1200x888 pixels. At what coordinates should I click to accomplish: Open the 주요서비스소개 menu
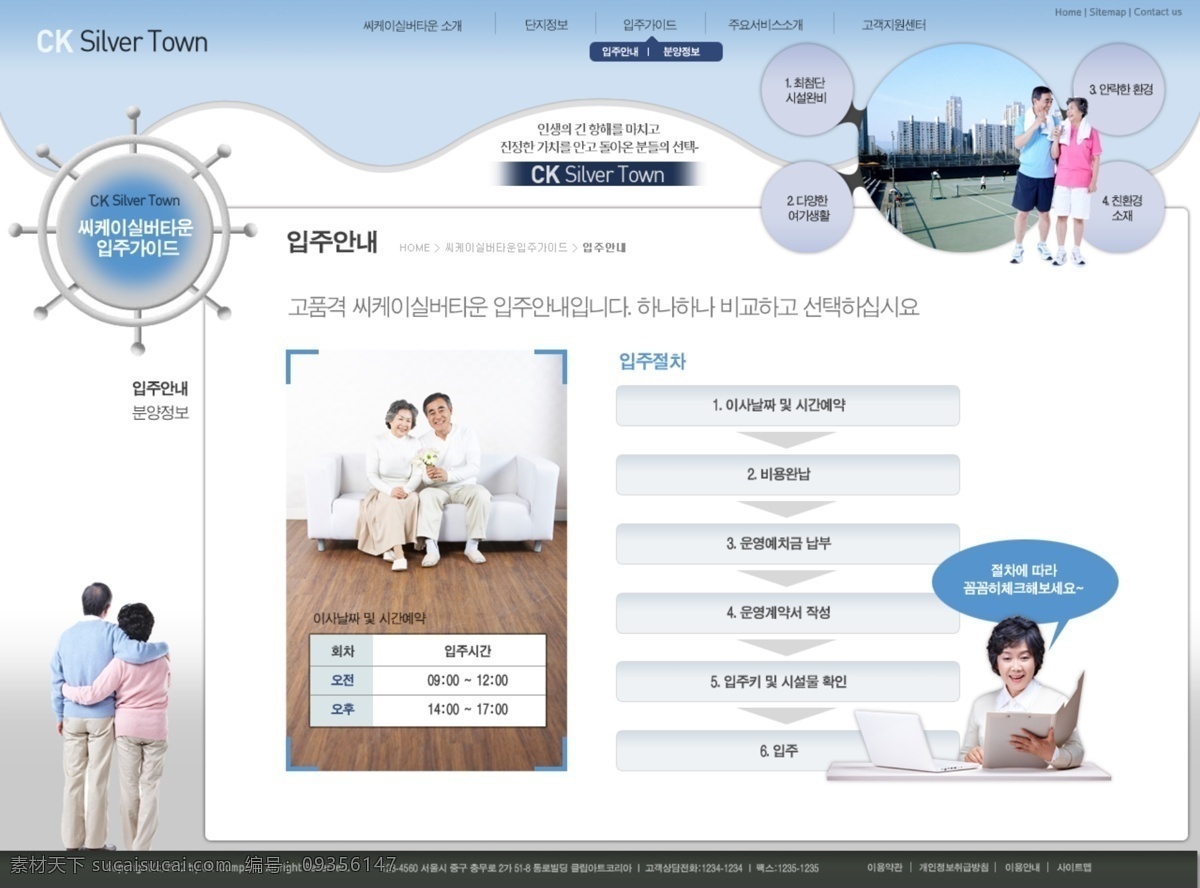pos(765,25)
